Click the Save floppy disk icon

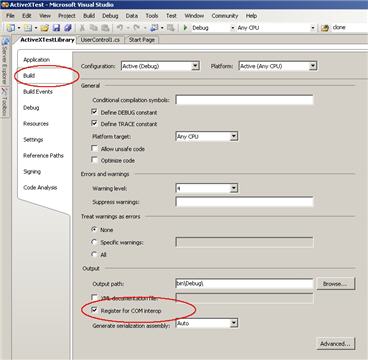56,28
